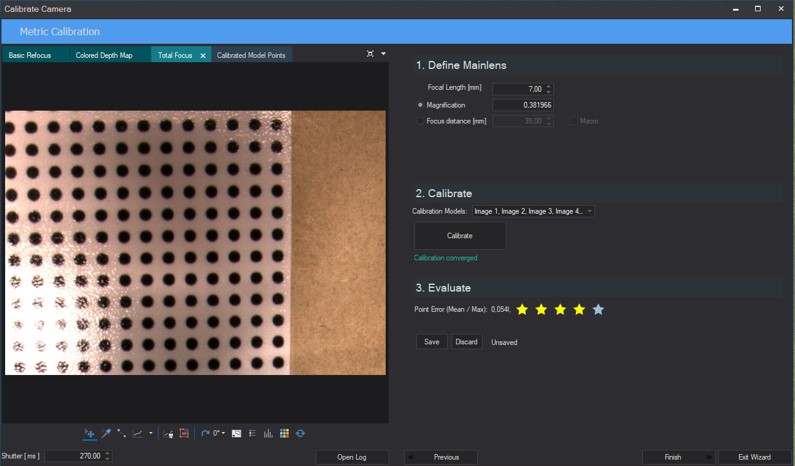795x466 pixels.
Task: Click the fit-to-view icon above image
Action: 370,54
